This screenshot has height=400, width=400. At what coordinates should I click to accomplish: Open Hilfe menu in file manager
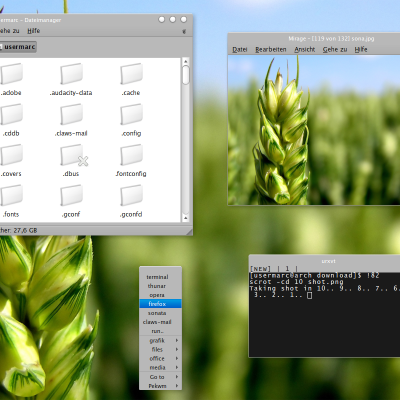[x=34, y=31]
